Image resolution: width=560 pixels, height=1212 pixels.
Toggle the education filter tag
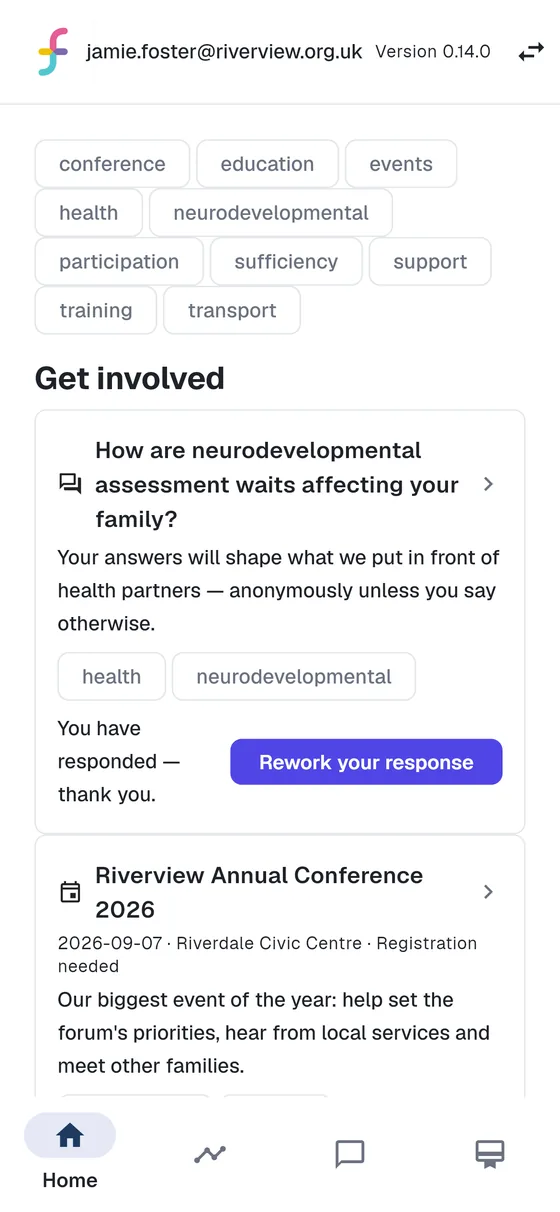pyautogui.click(x=267, y=164)
